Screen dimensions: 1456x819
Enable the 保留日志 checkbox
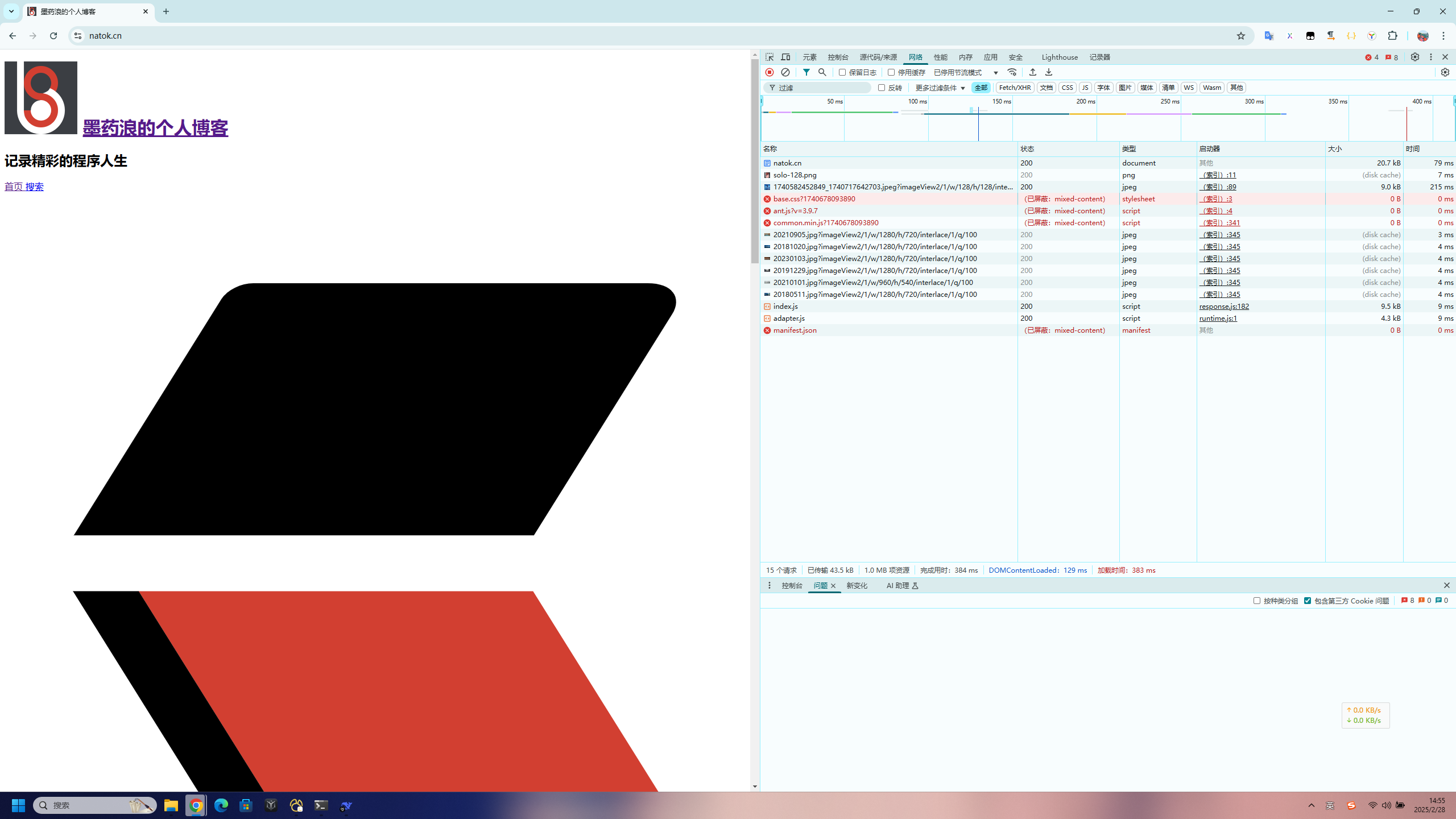[x=842, y=72]
